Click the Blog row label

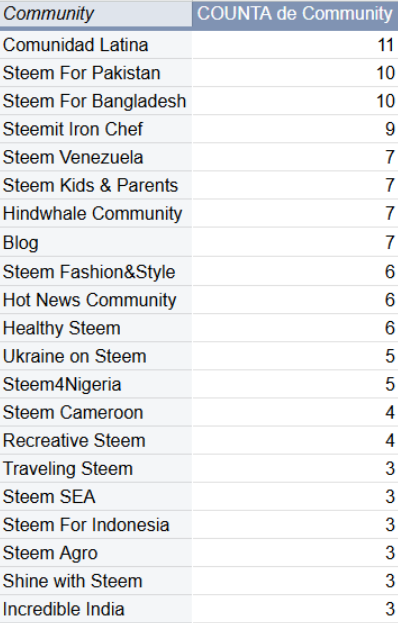(96, 242)
